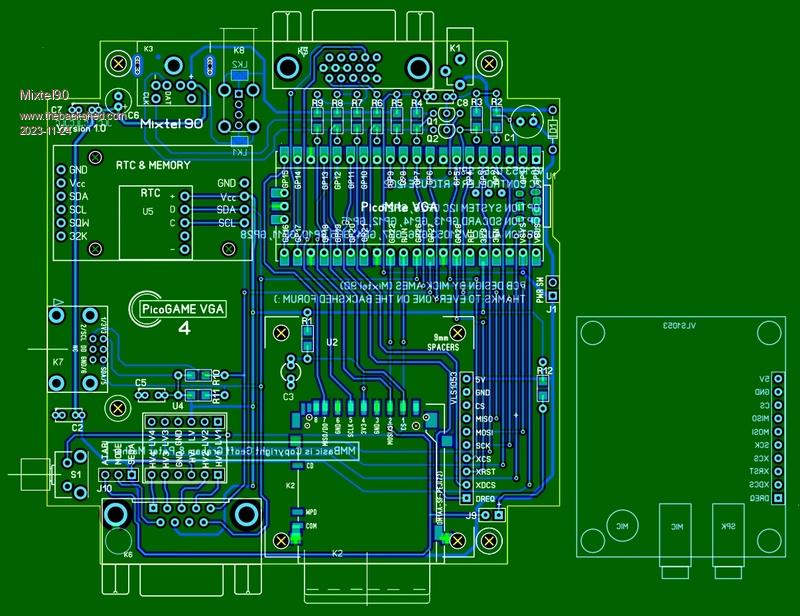Select the round MIC capsule outline

[x=621, y=525]
